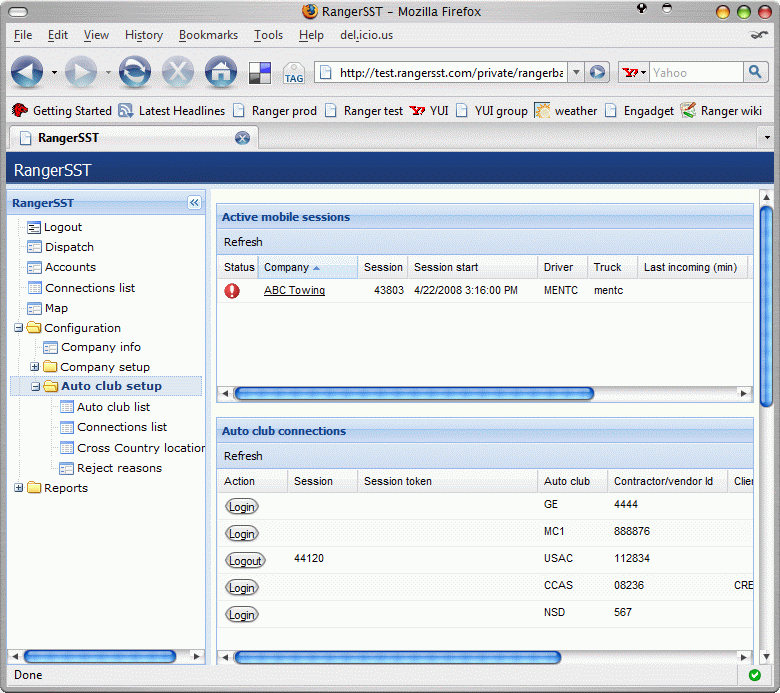Click Login button for GE auto club
Image resolution: width=780 pixels, height=693 pixels.
tap(241, 507)
